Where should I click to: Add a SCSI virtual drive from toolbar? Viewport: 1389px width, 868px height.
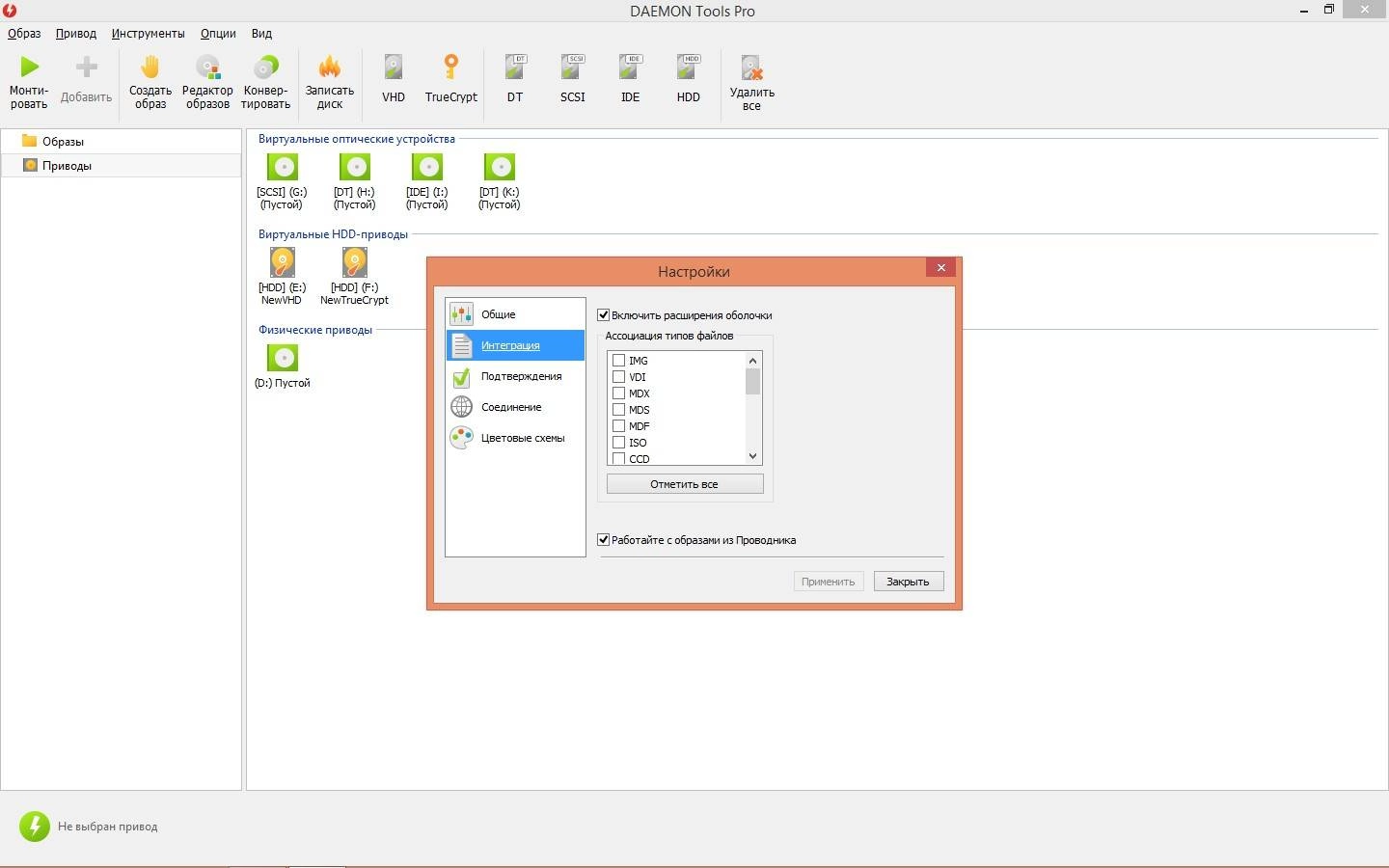coord(573,68)
